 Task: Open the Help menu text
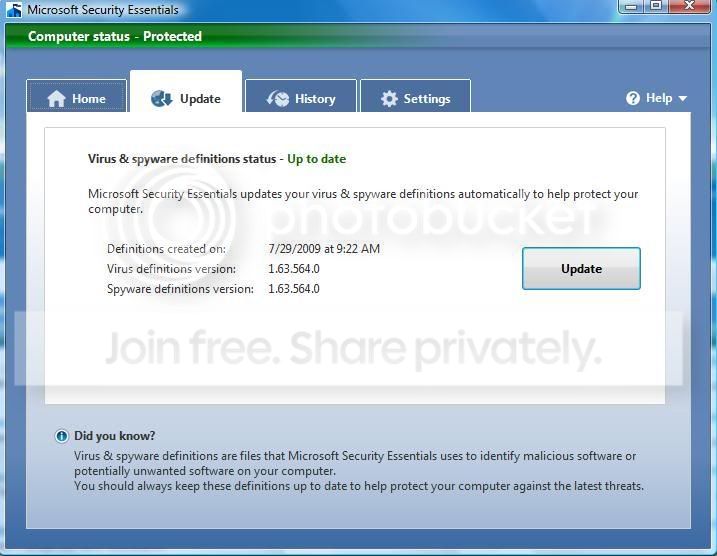tap(659, 98)
